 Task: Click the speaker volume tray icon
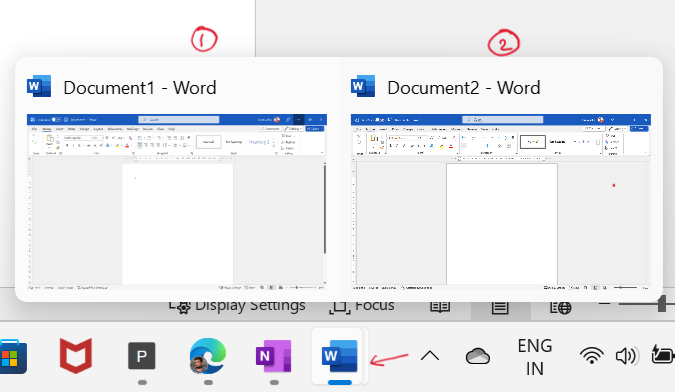(x=627, y=356)
